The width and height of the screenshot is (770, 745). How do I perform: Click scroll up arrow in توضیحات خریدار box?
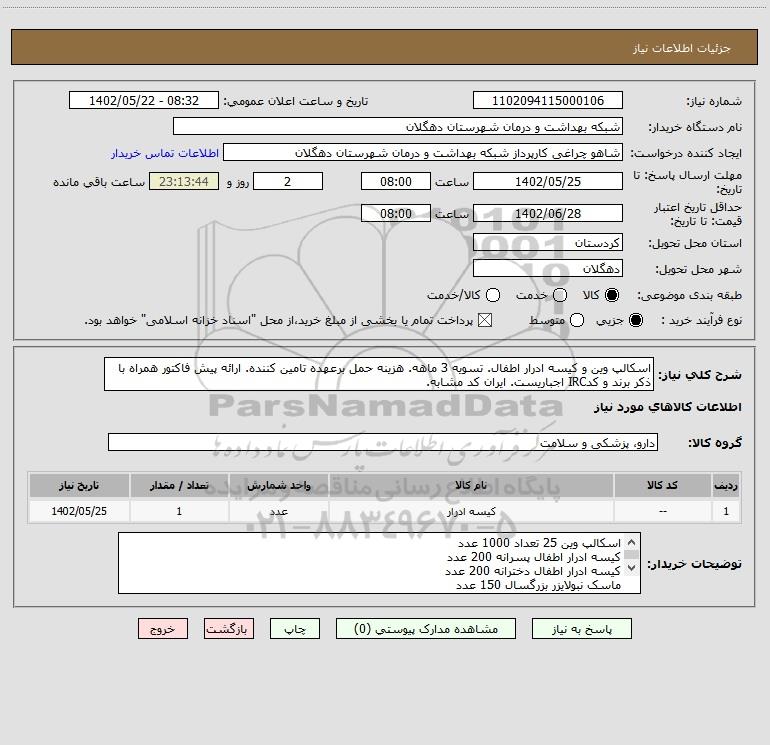pyautogui.click(x=632, y=543)
